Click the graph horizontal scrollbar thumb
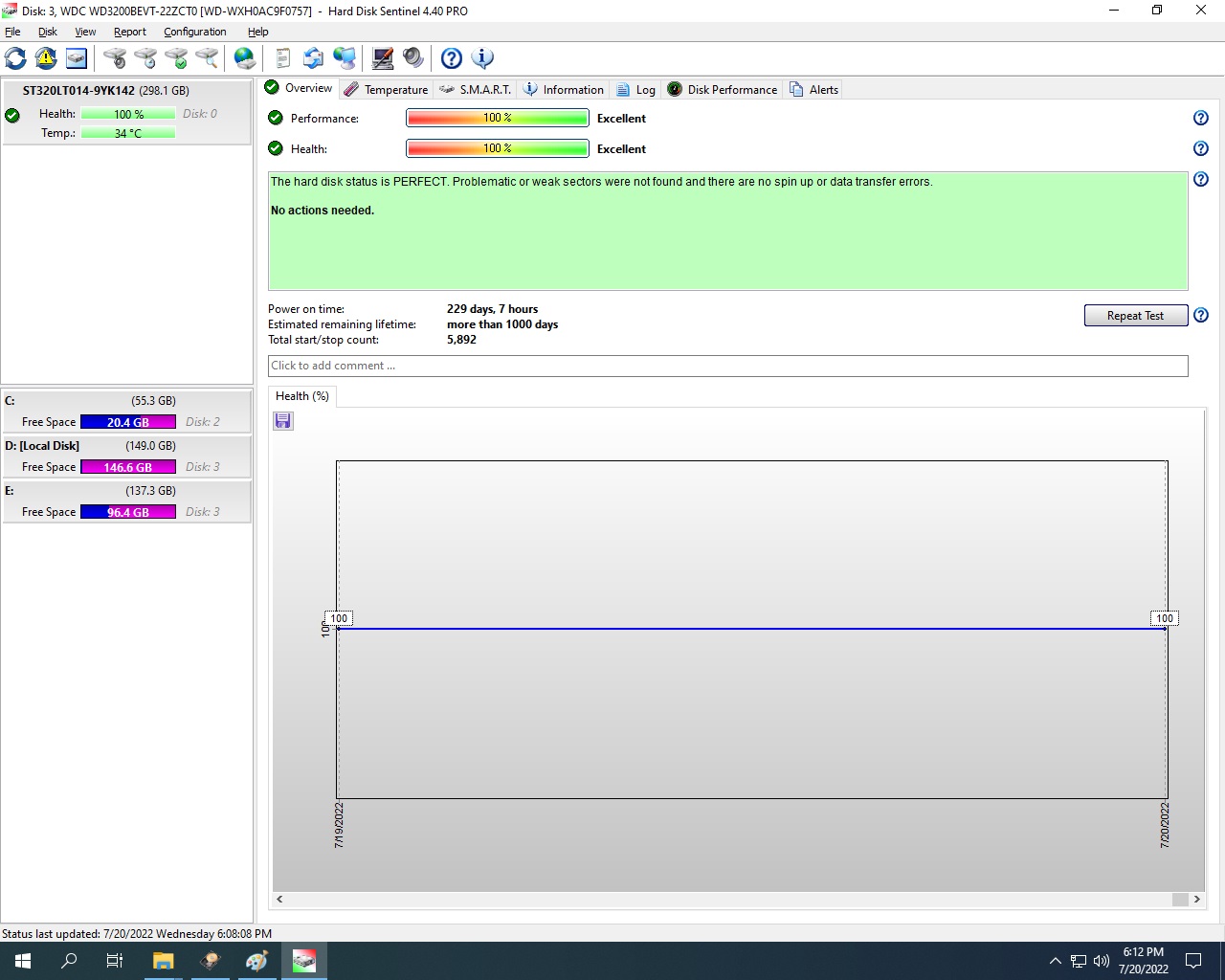Image resolution: width=1225 pixels, height=980 pixels. pos(1180,899)
